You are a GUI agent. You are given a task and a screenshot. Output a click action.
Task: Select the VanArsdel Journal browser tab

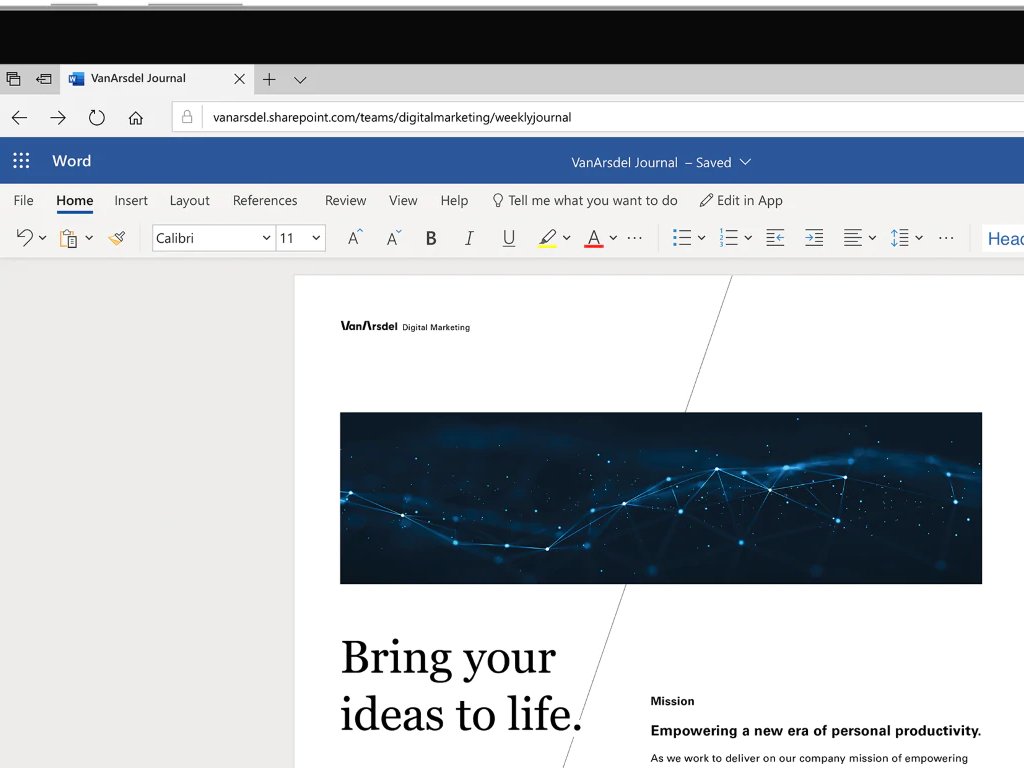click(x=155, y=79)
